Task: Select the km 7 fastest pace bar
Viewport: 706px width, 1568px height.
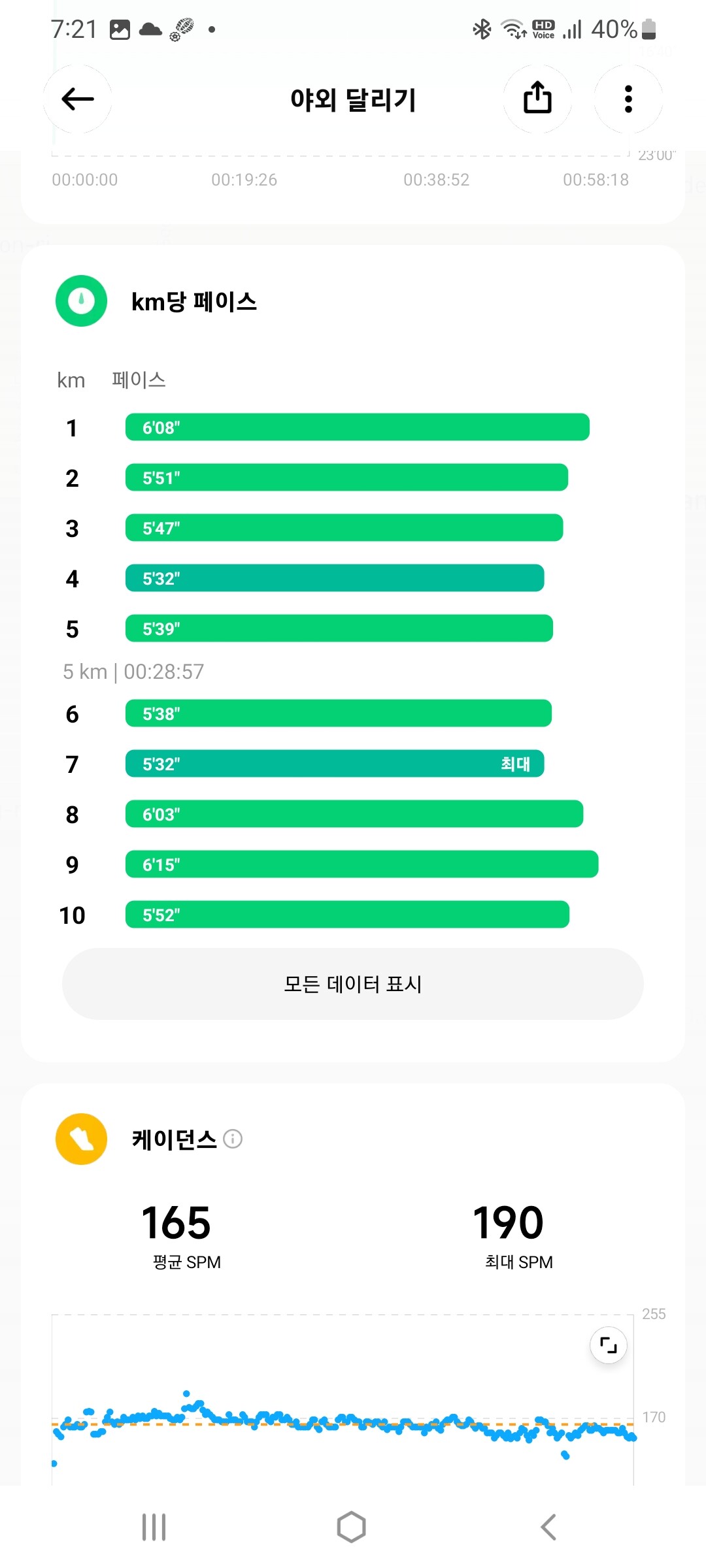Action: (x=335, y=763)
